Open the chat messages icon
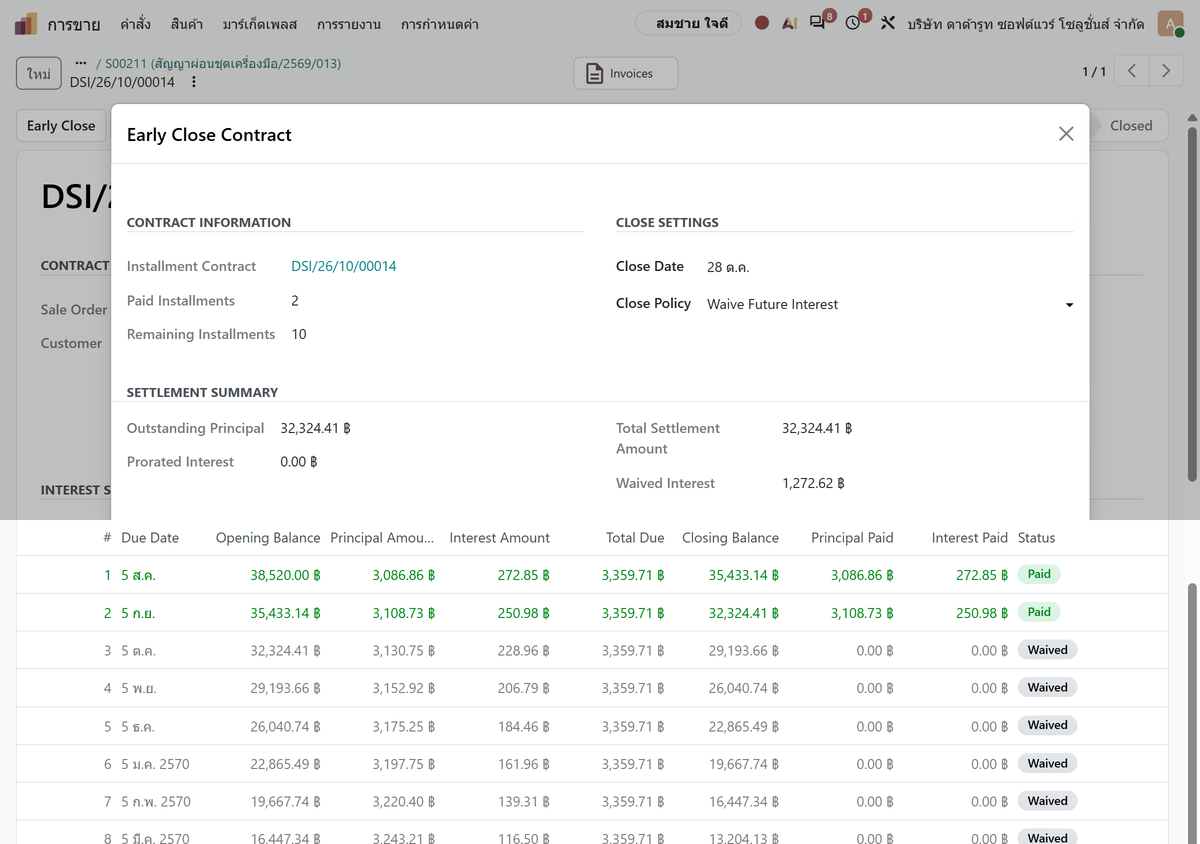 819,22
